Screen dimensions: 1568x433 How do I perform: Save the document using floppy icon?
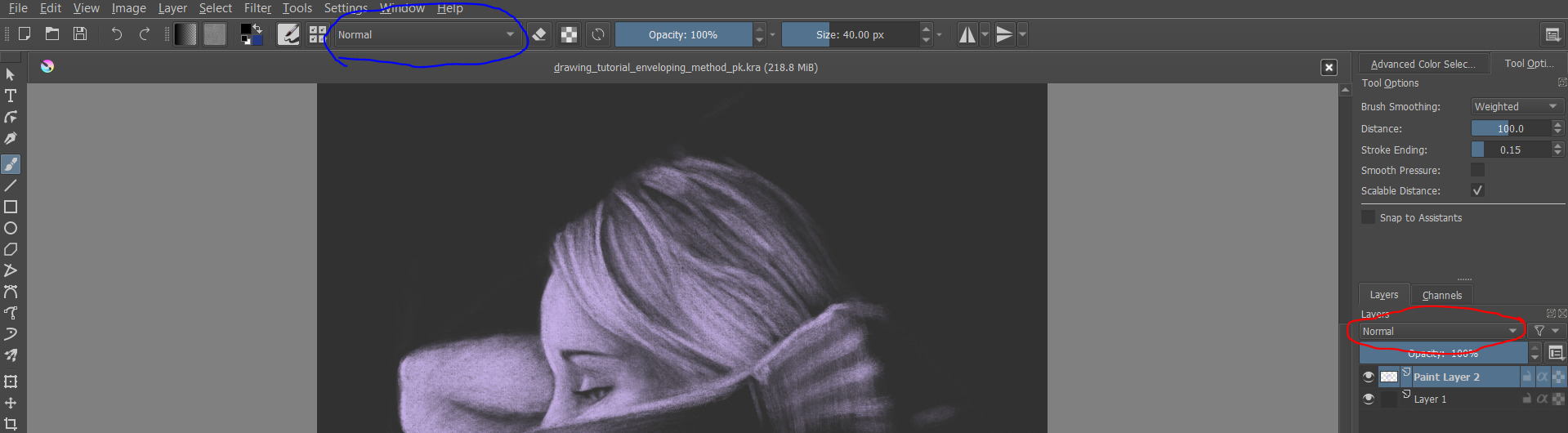pos(80,34)
